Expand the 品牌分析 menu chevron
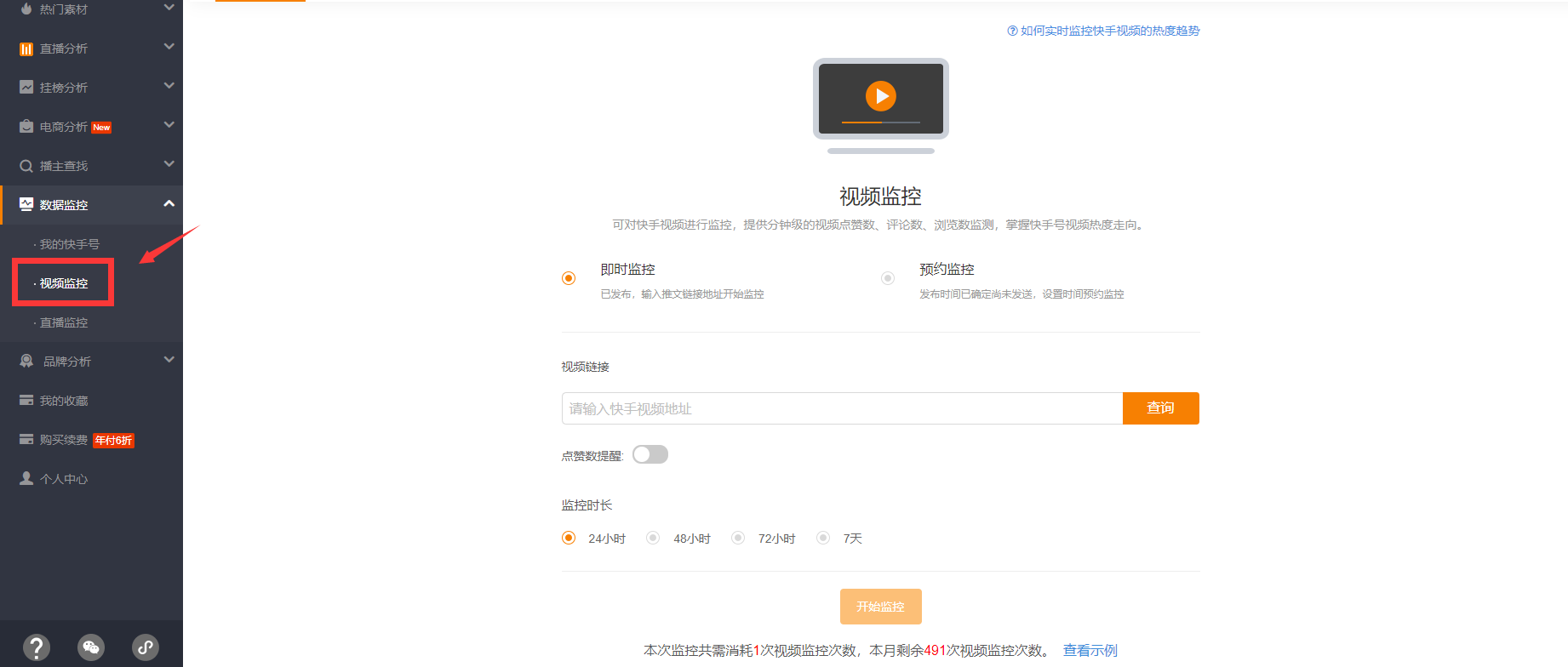This screenshot has width=1568, height=667. [x=169, y=360]
